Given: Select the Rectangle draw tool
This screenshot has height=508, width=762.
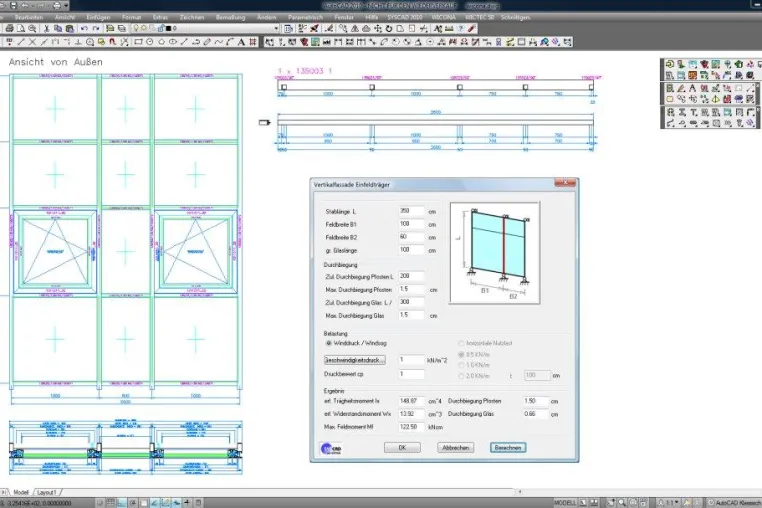Looking at the screenshot, I should pyautogui.click(x=138, y=42).
